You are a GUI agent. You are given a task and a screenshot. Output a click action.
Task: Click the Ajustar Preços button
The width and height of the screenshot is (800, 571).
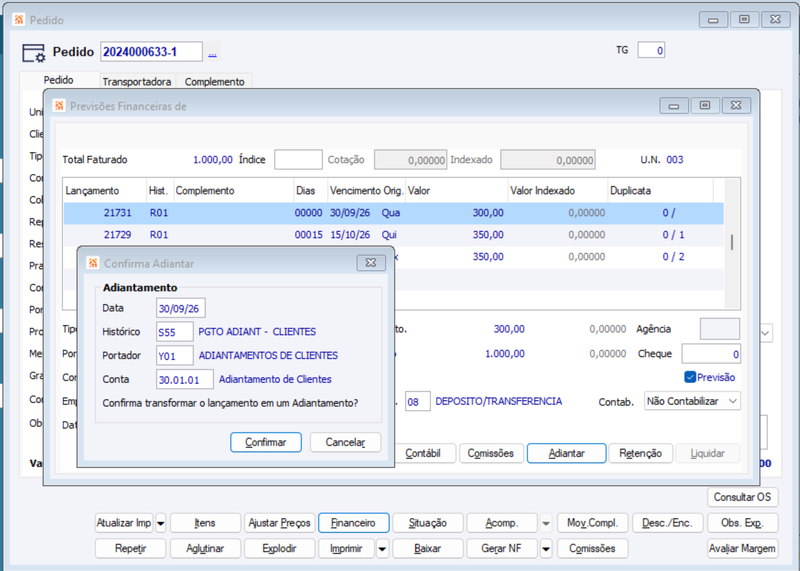coord(280,523)
